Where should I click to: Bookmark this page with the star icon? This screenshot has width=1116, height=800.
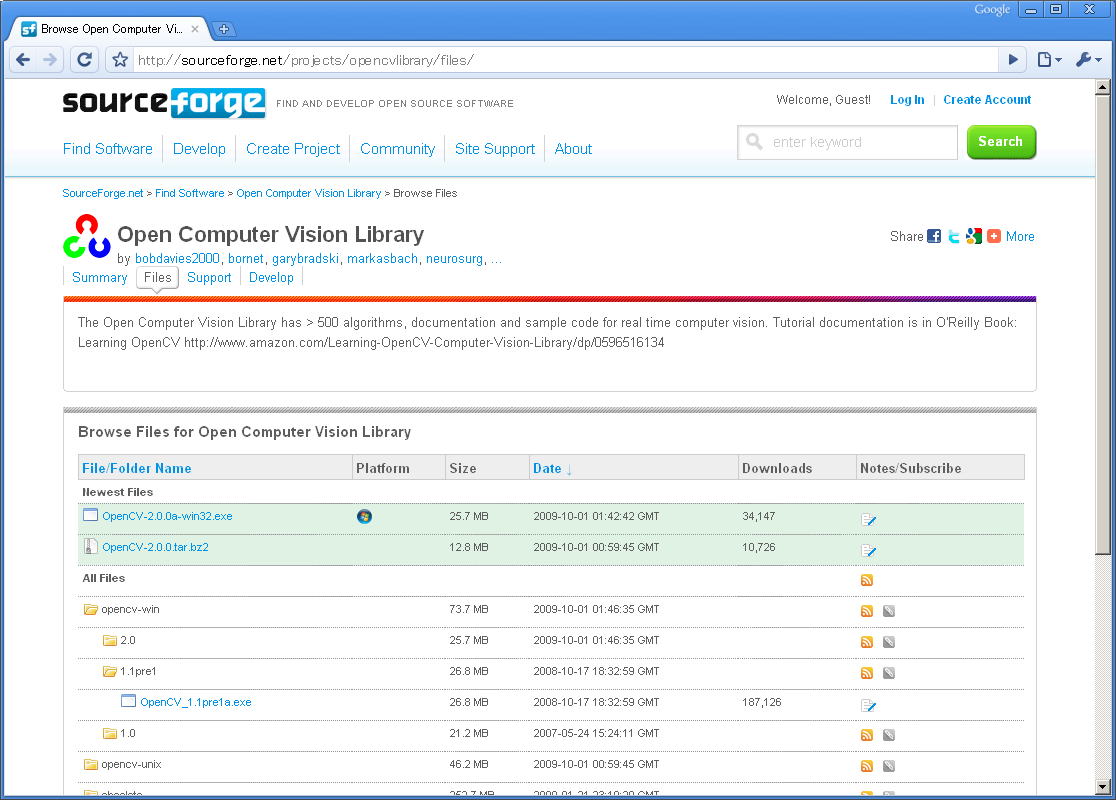point(120,60)
